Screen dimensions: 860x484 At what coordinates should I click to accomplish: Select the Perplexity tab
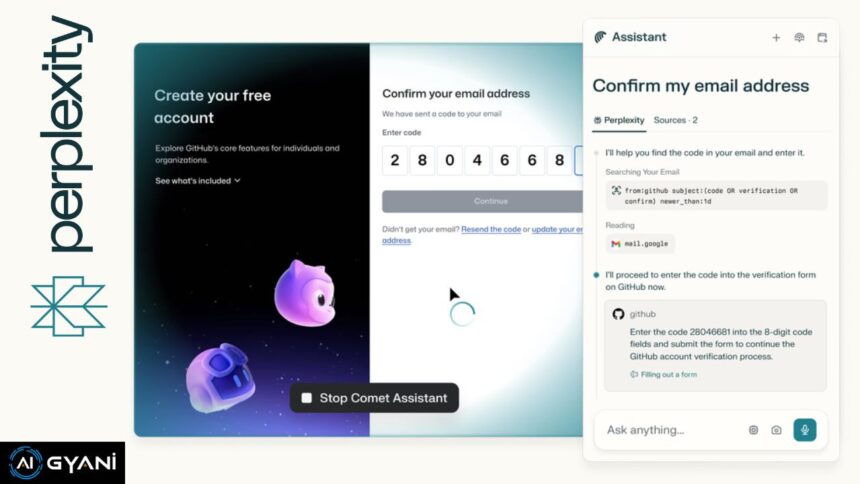[619, 120]
